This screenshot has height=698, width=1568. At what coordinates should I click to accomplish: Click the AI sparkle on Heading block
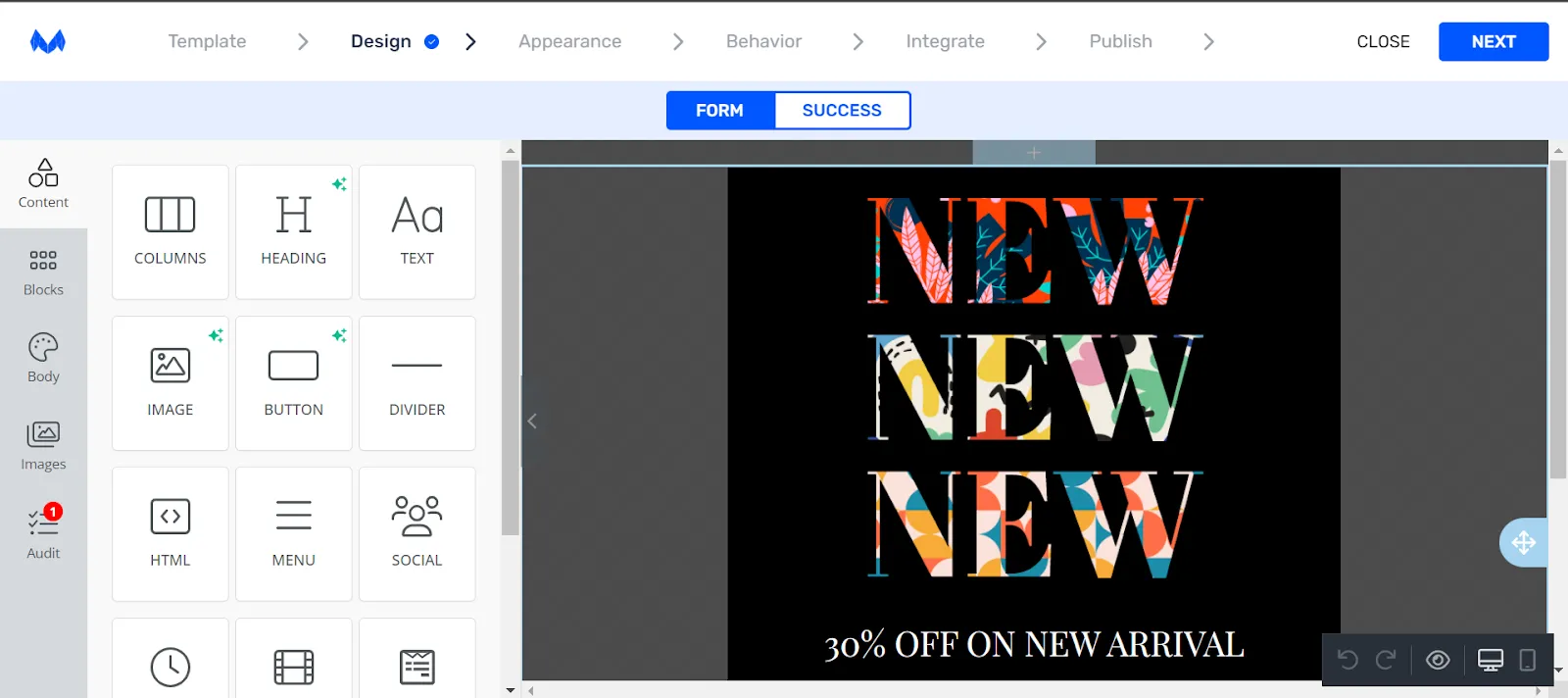click(x=339, y=184)
